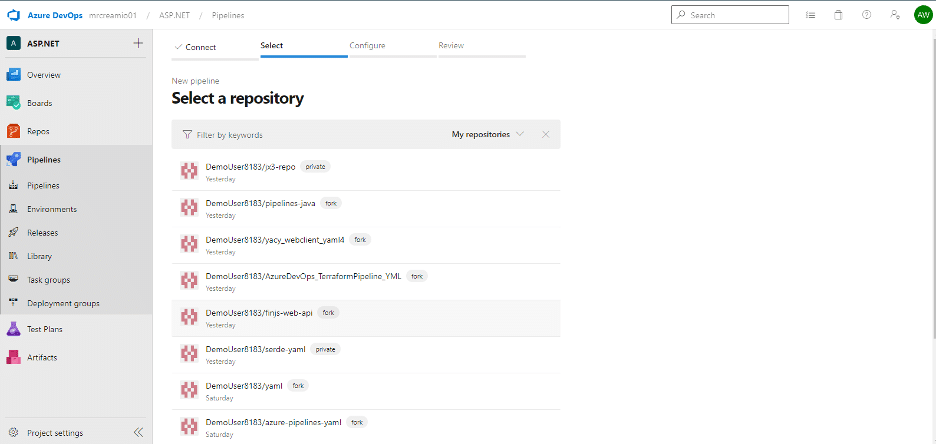Image resolution: width=936 pixels, height=444 pixels.
Task: Select the DemoUser8183/px3-repo repository
Action: [366, 172]
